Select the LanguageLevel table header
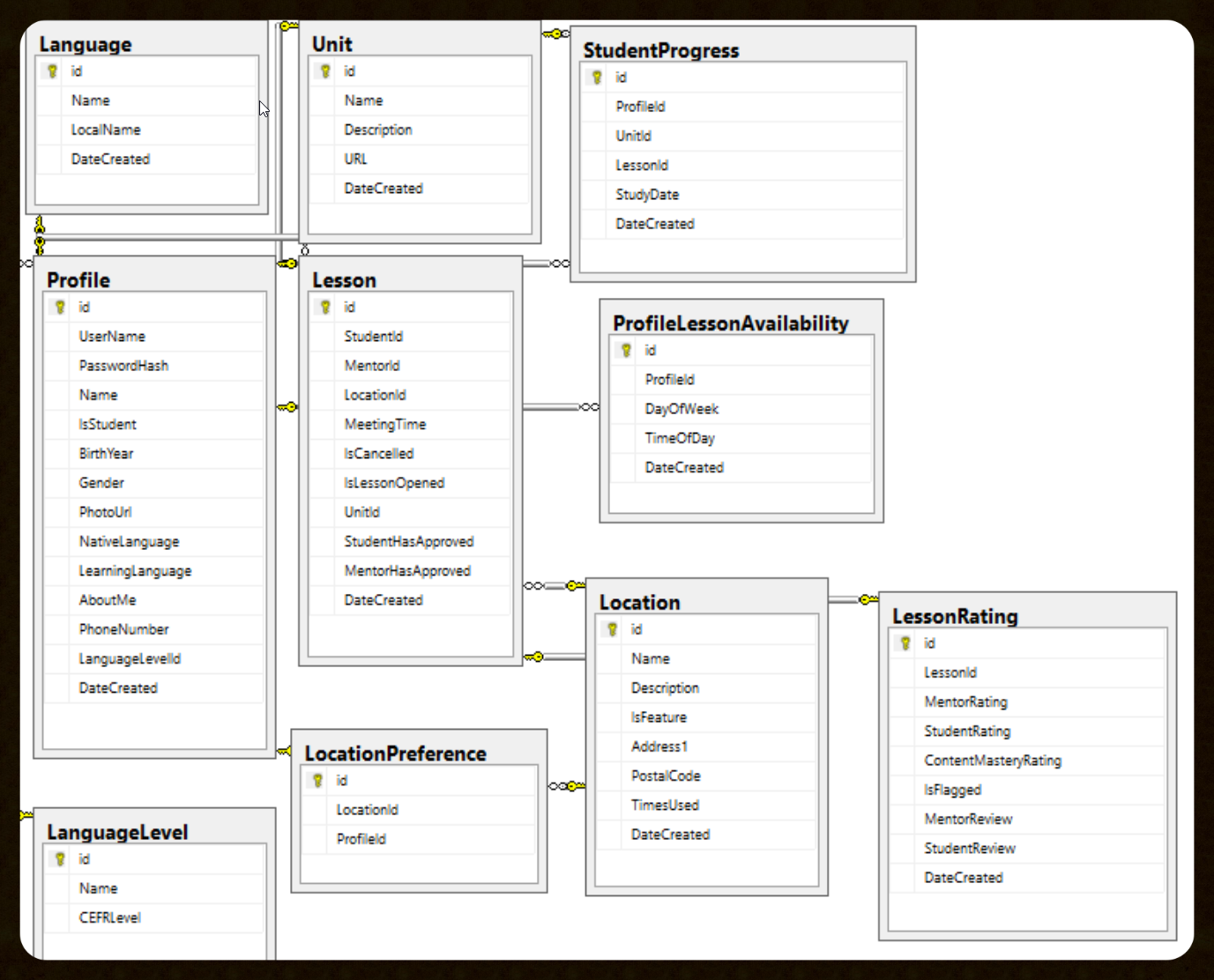Image resolution: width=1214 pixels, height=980 pixels. click(x=117, y=832)
